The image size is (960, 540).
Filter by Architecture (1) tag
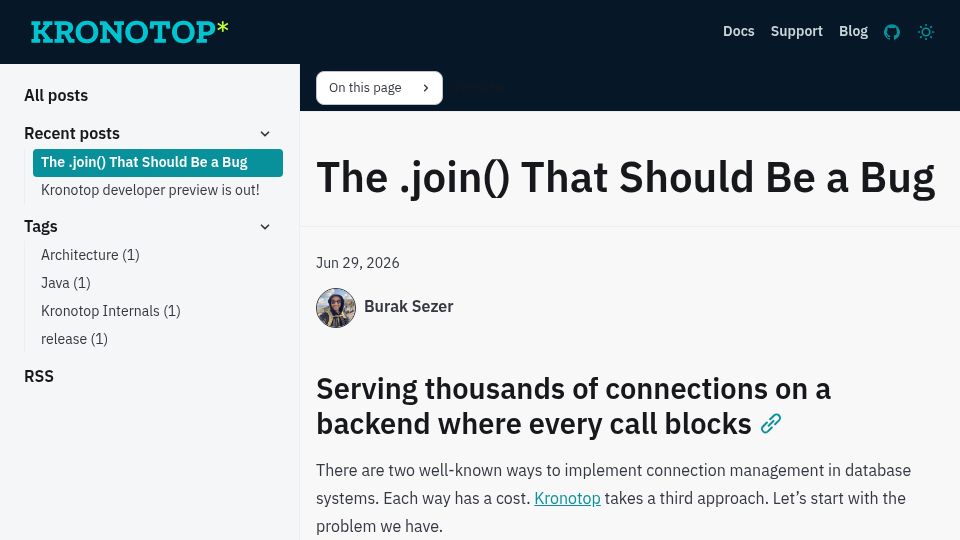coord(90,255)
